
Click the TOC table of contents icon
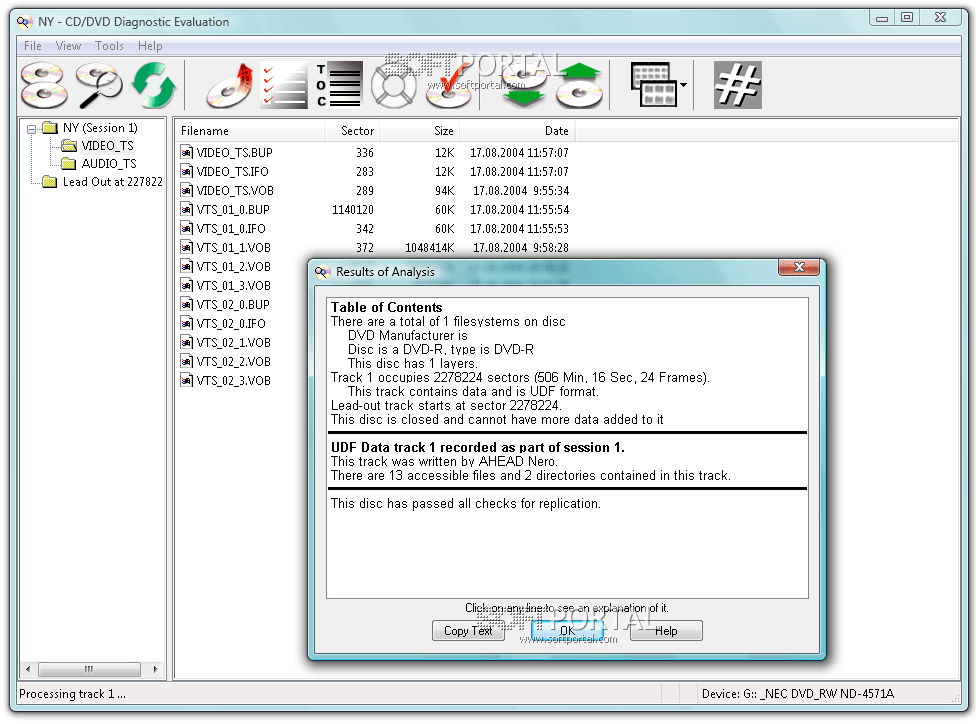pyautogui.click(x=339, y=85)
